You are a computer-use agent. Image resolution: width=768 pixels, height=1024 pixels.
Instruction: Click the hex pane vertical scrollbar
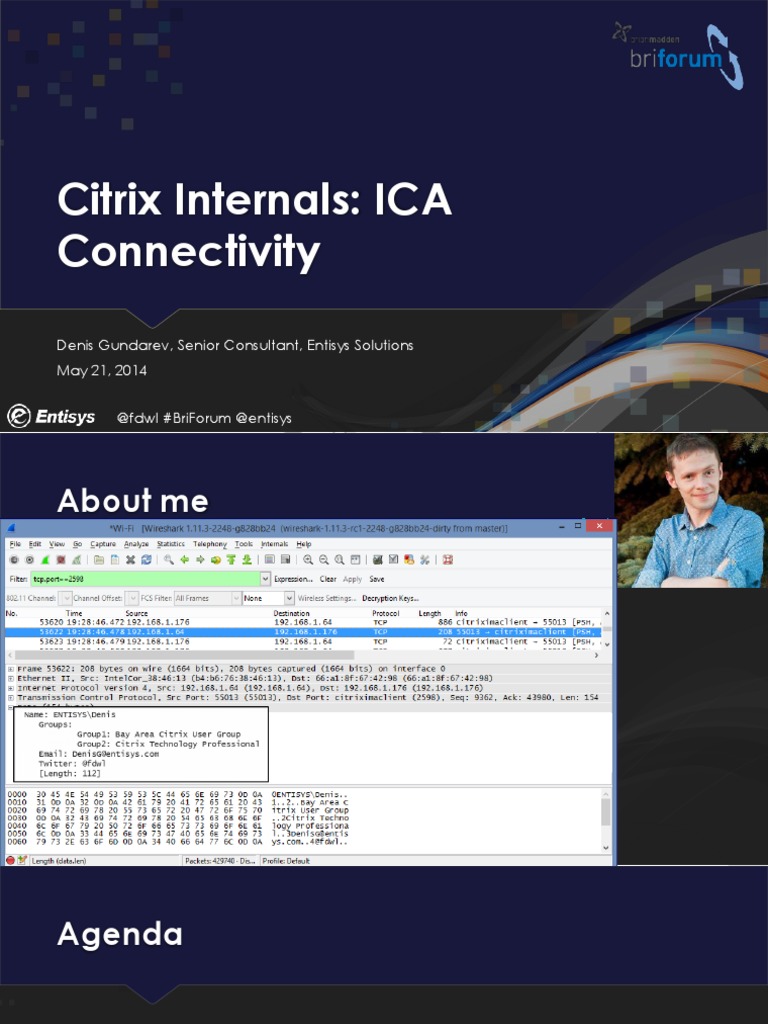pos(606,813)
